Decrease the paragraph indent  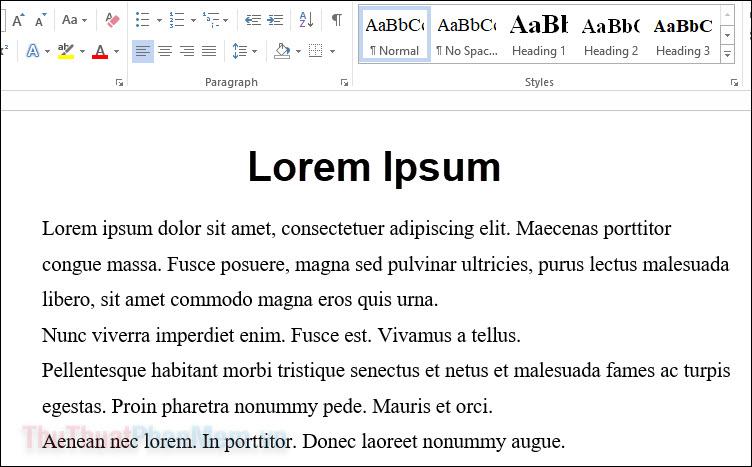(x=252, y=20)
